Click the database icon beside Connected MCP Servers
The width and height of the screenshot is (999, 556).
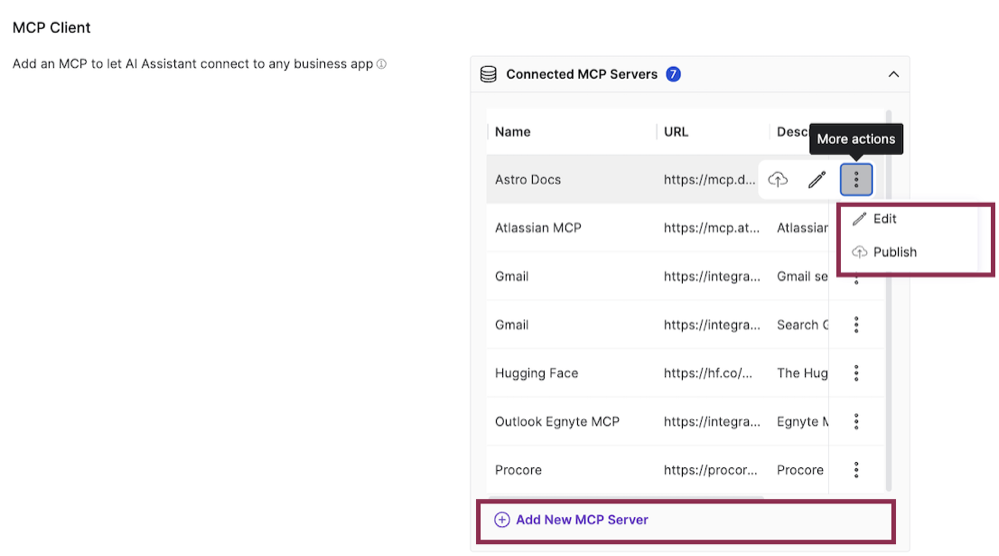pos(488,74)
